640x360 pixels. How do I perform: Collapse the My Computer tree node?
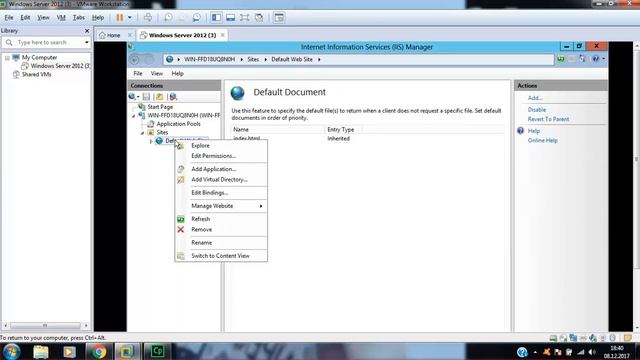7,58
